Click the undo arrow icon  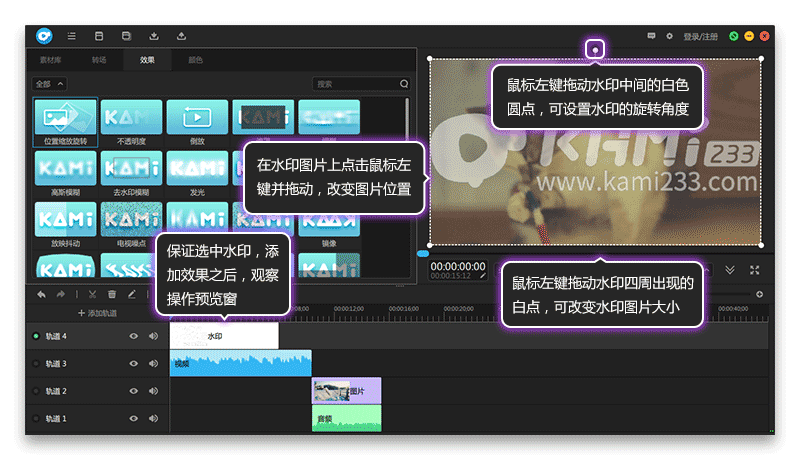41,294
